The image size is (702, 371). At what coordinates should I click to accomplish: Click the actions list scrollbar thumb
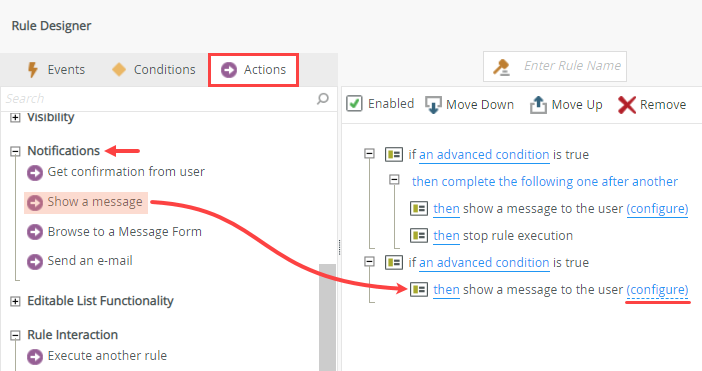[x=327, y=317]
